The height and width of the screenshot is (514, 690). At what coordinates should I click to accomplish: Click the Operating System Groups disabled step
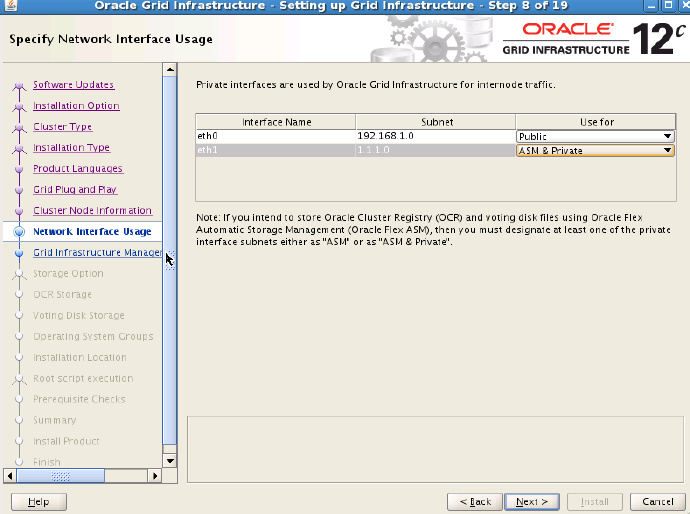click(93, 337)
